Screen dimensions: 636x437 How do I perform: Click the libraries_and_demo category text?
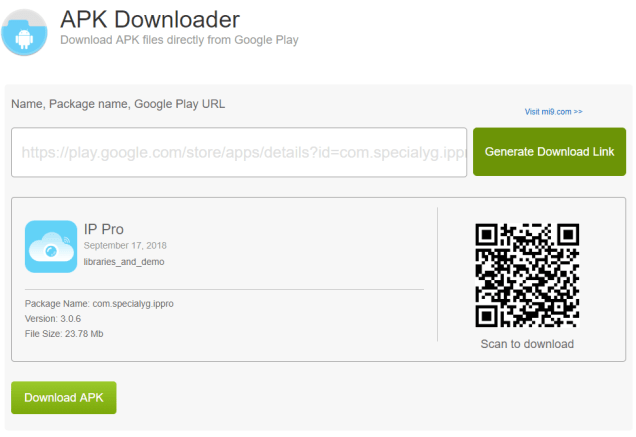pos(124,262)
